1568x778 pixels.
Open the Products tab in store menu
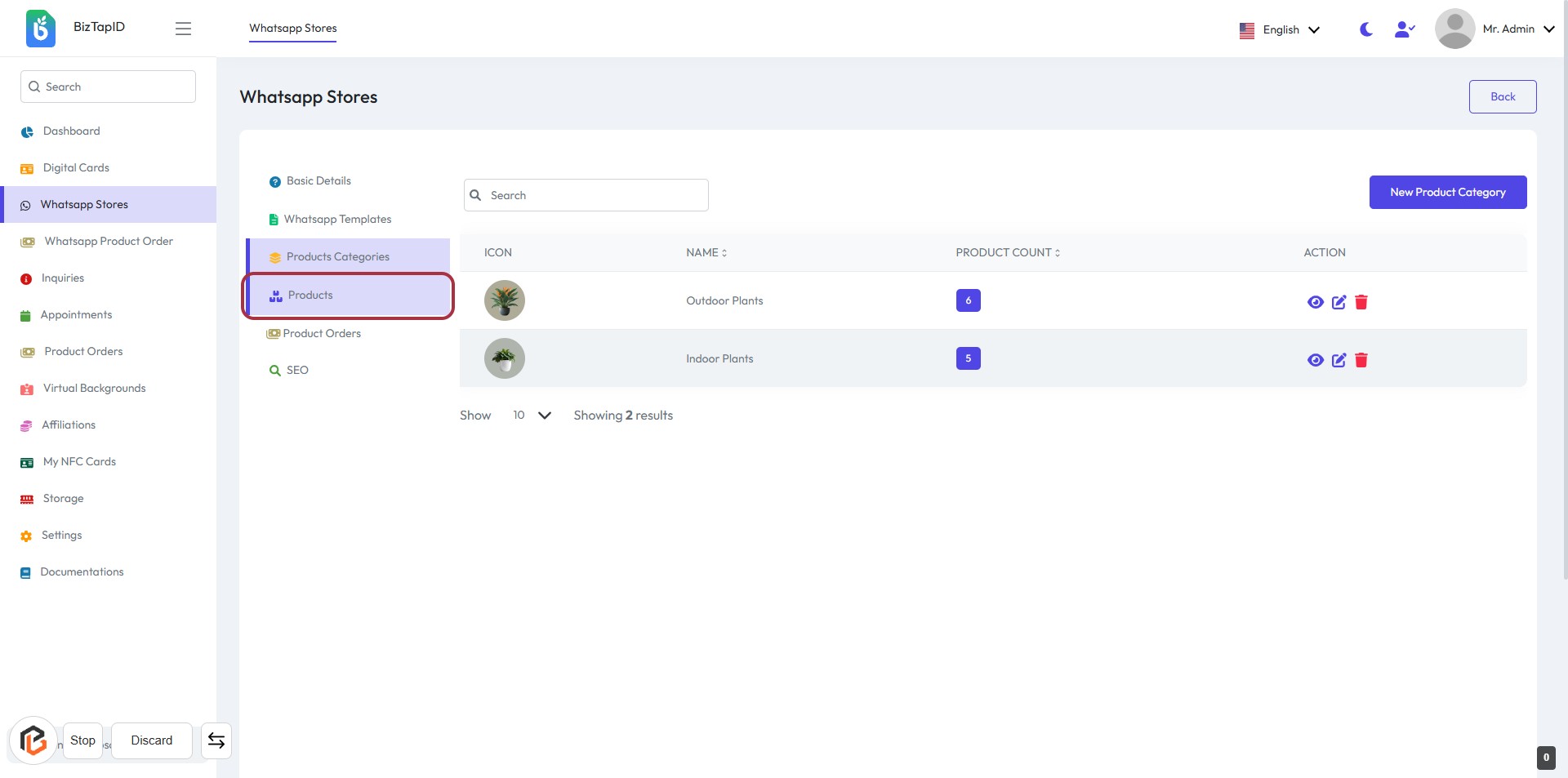(x=310, y=296)
